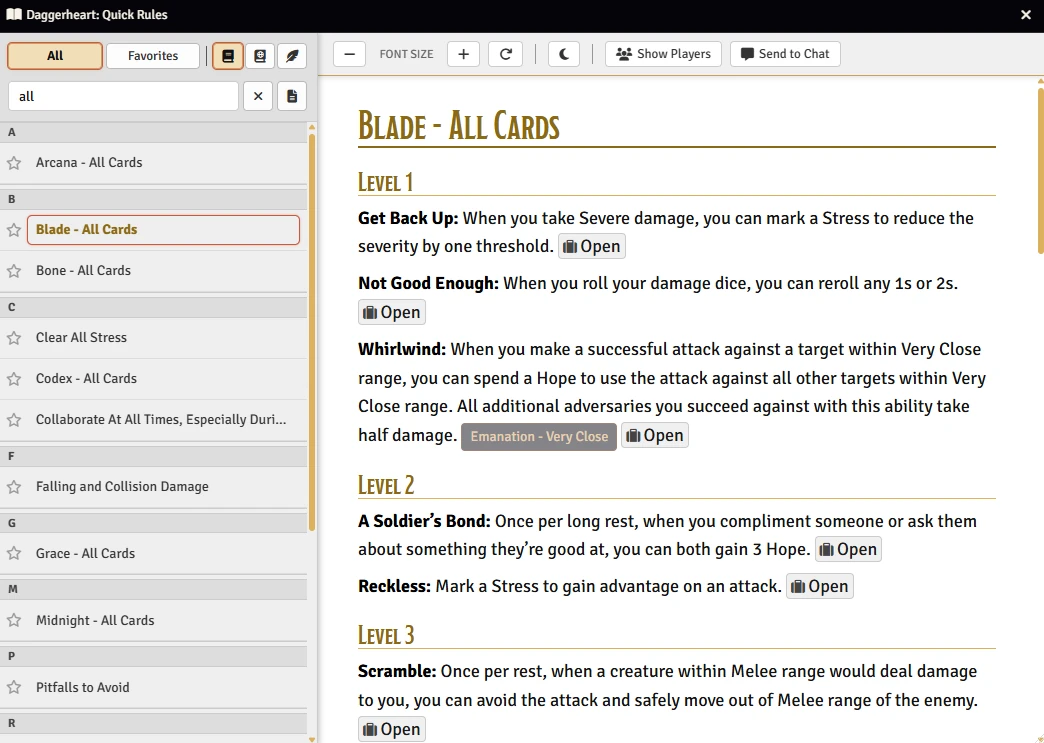The width and height of the screenshot is (1044, 743).
Task: Focus the search input containing 'all'
Action: coord(123,97)
